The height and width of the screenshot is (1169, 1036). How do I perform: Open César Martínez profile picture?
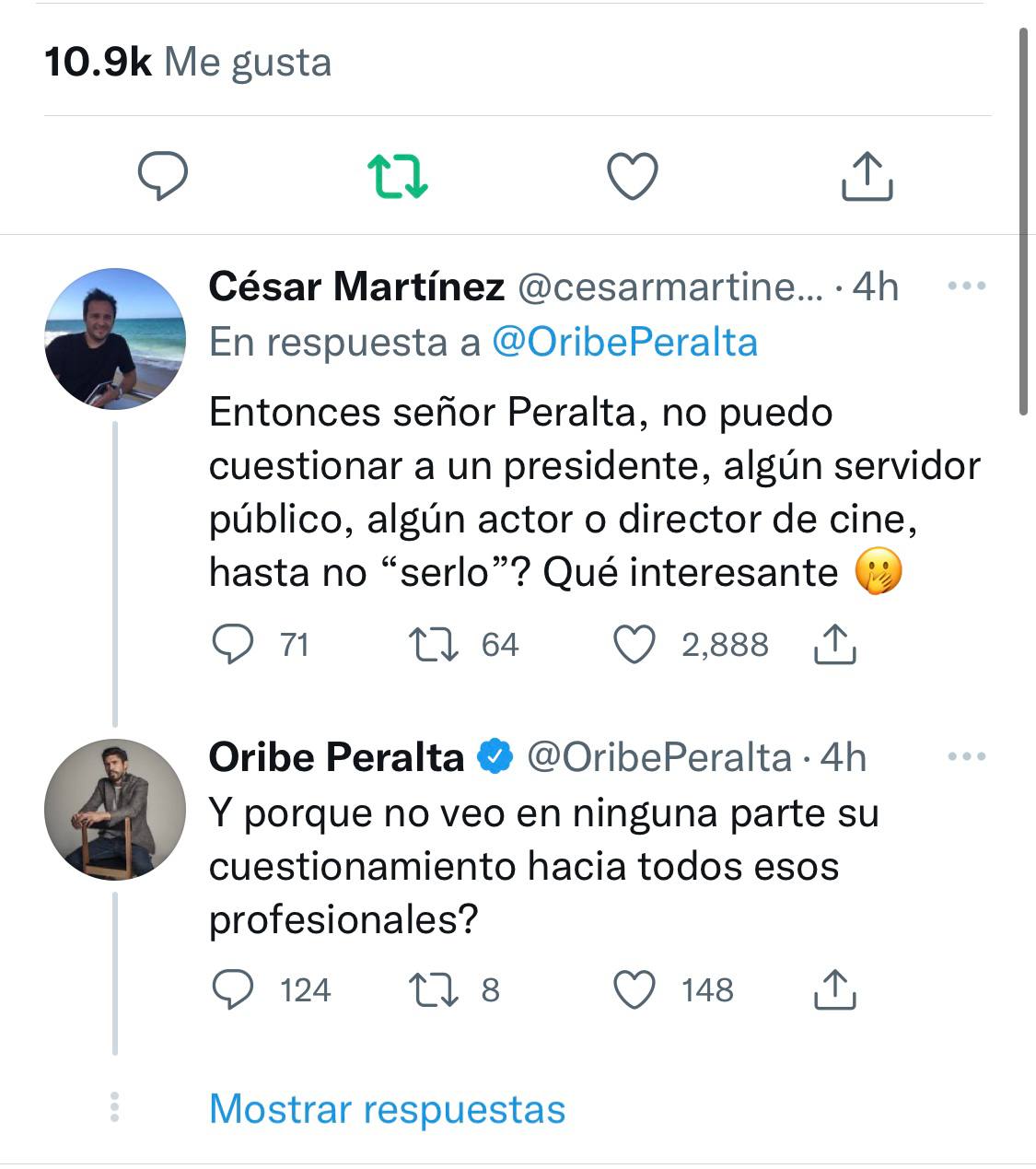[x=115, y=338]
